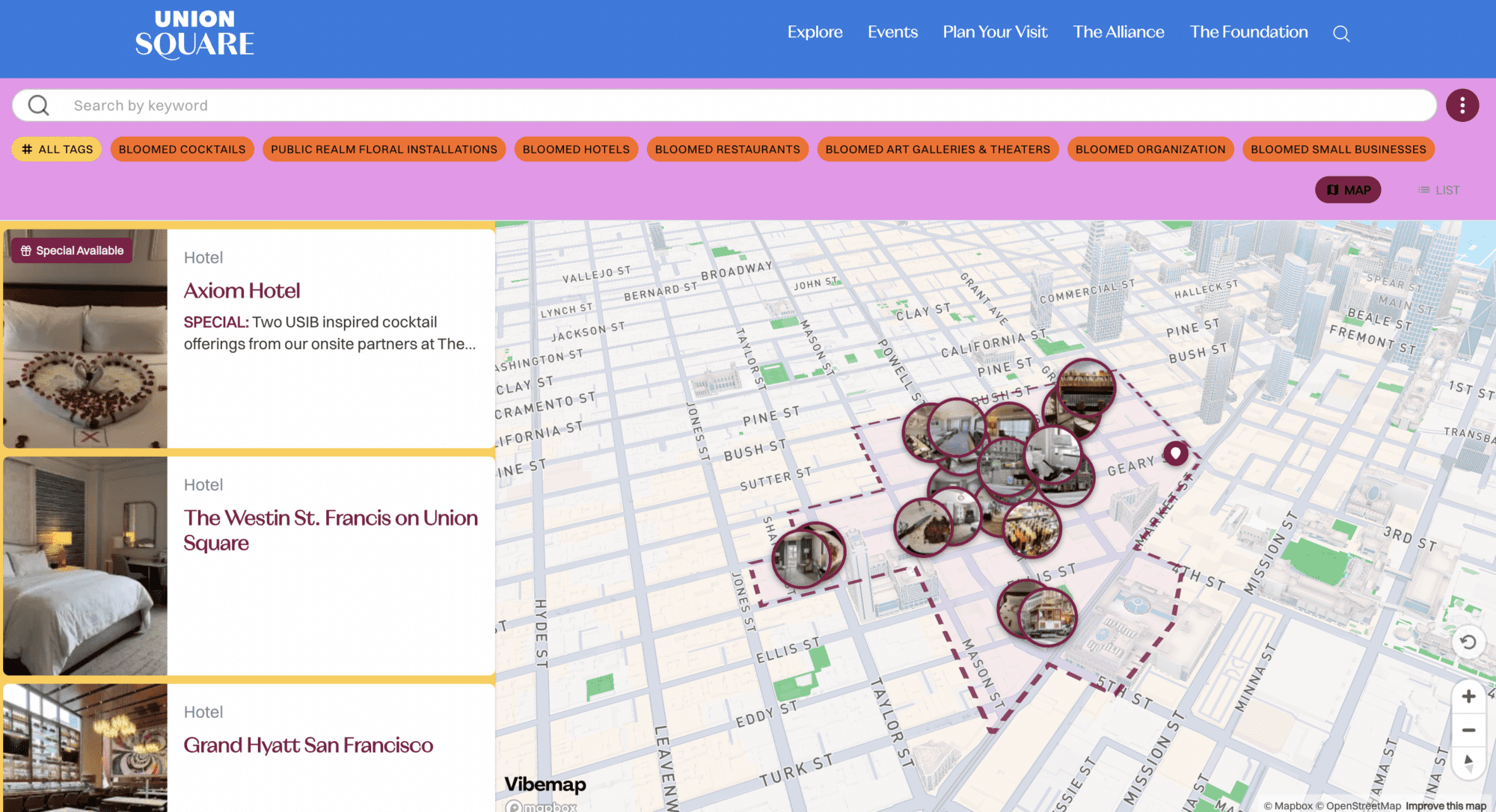
Task: Zoom in on the map
Action: click(1468, 696)
